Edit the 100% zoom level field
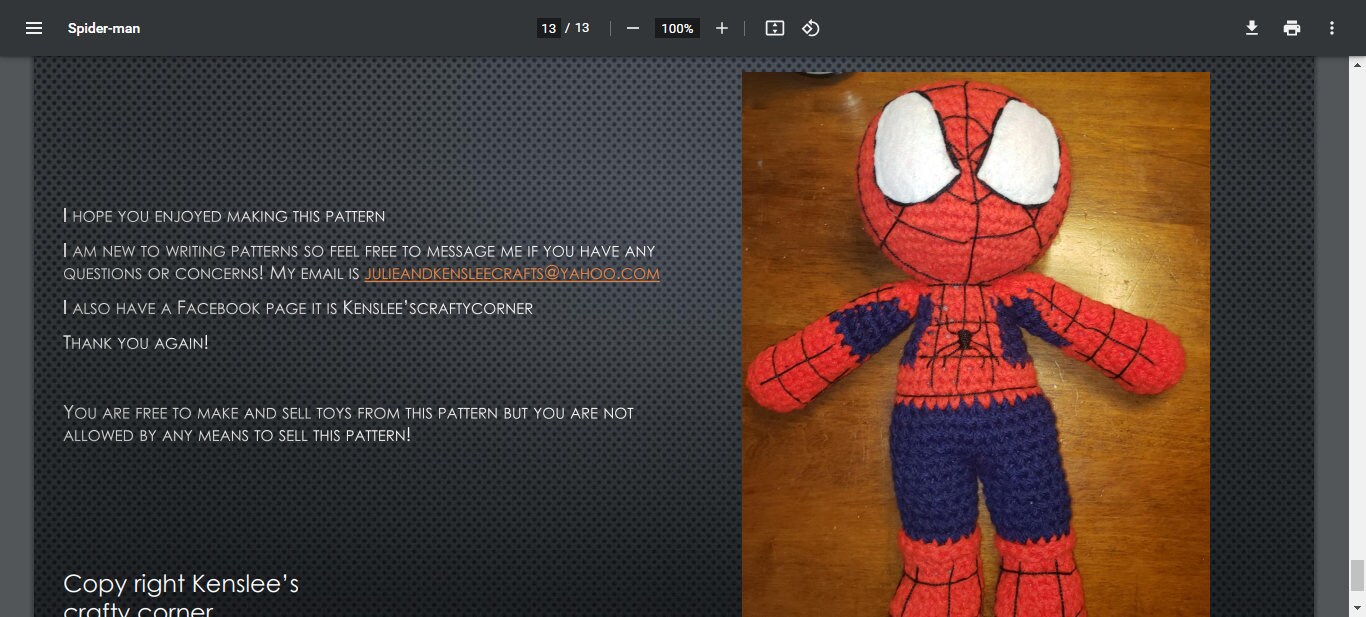Screen dimensions: 1366x617 (677, 28)
